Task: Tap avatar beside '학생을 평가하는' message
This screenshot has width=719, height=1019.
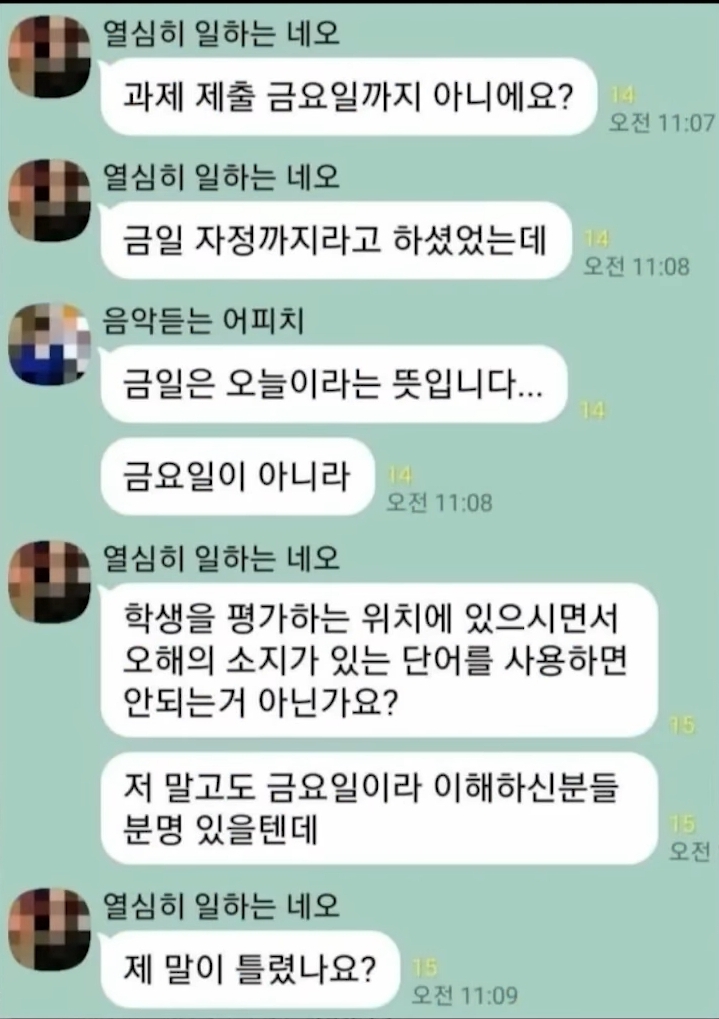Action: 49,582
